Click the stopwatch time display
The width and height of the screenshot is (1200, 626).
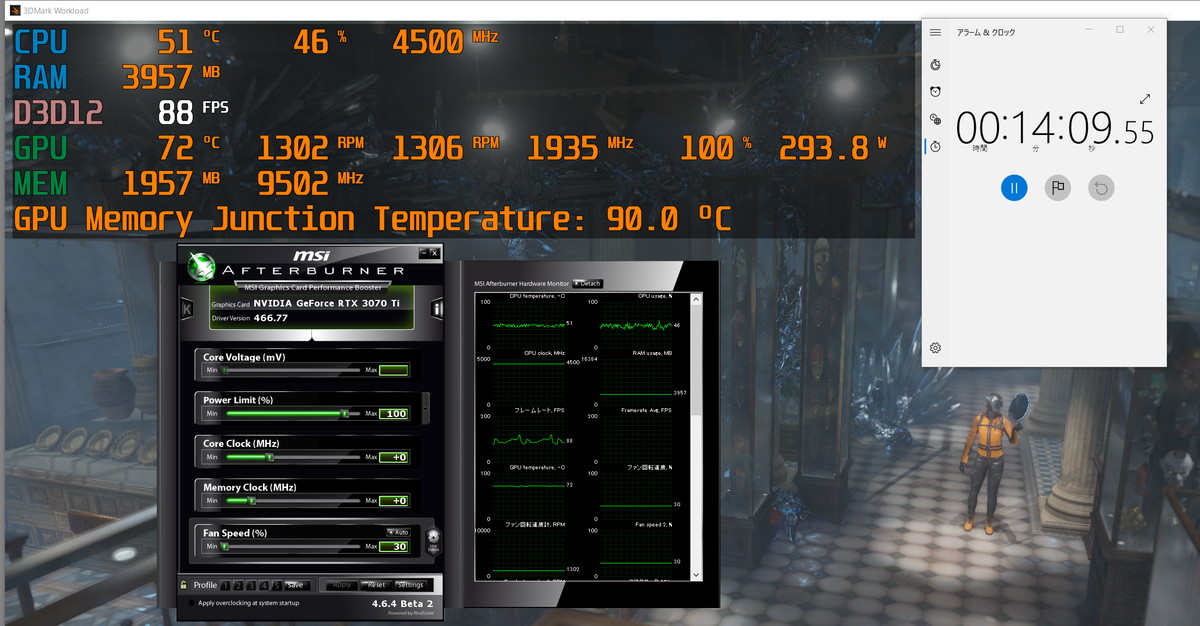pos(1055,130)
